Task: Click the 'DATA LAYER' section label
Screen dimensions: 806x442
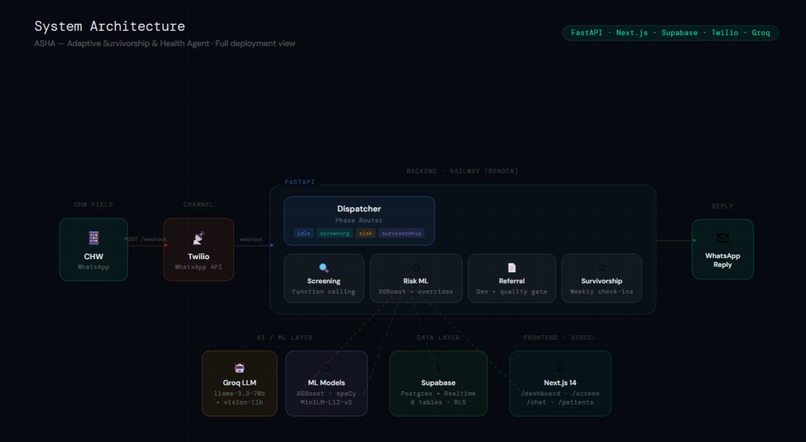Action: (x=438, y=338)
